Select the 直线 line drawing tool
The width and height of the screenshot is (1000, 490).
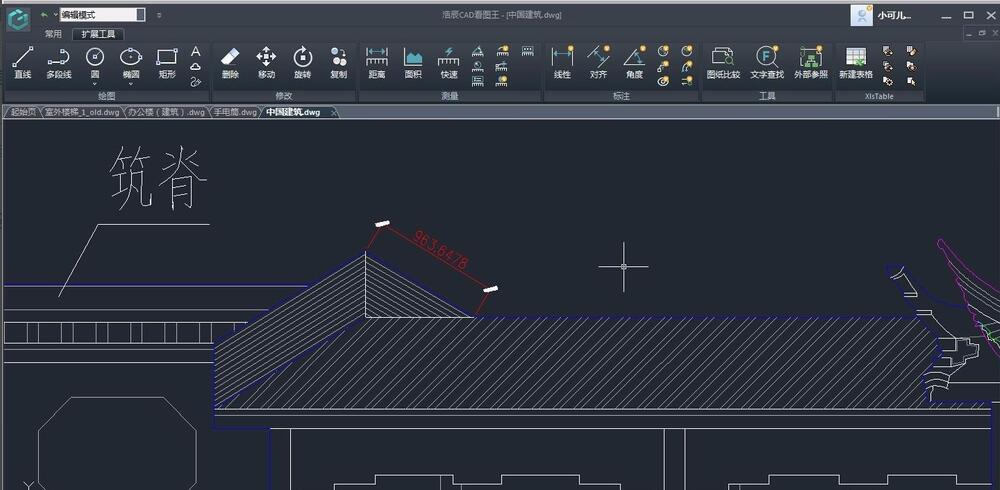click(22, 62)
